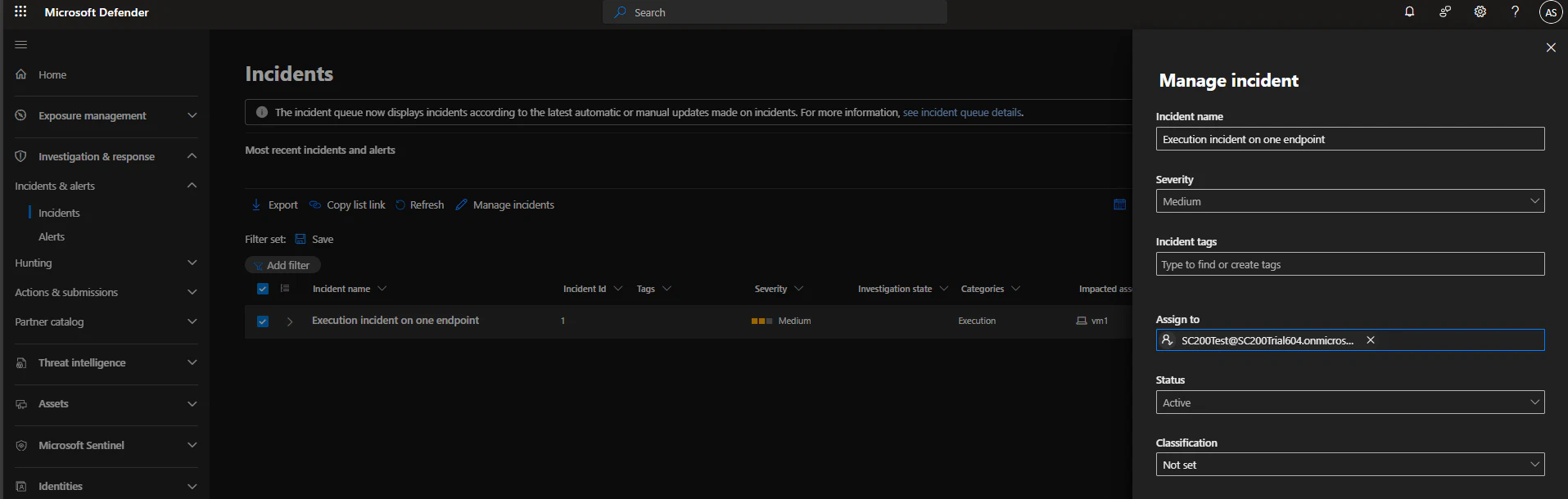Click the info icon in the banner
The image size is (1568, 499).
coord(262,112)
